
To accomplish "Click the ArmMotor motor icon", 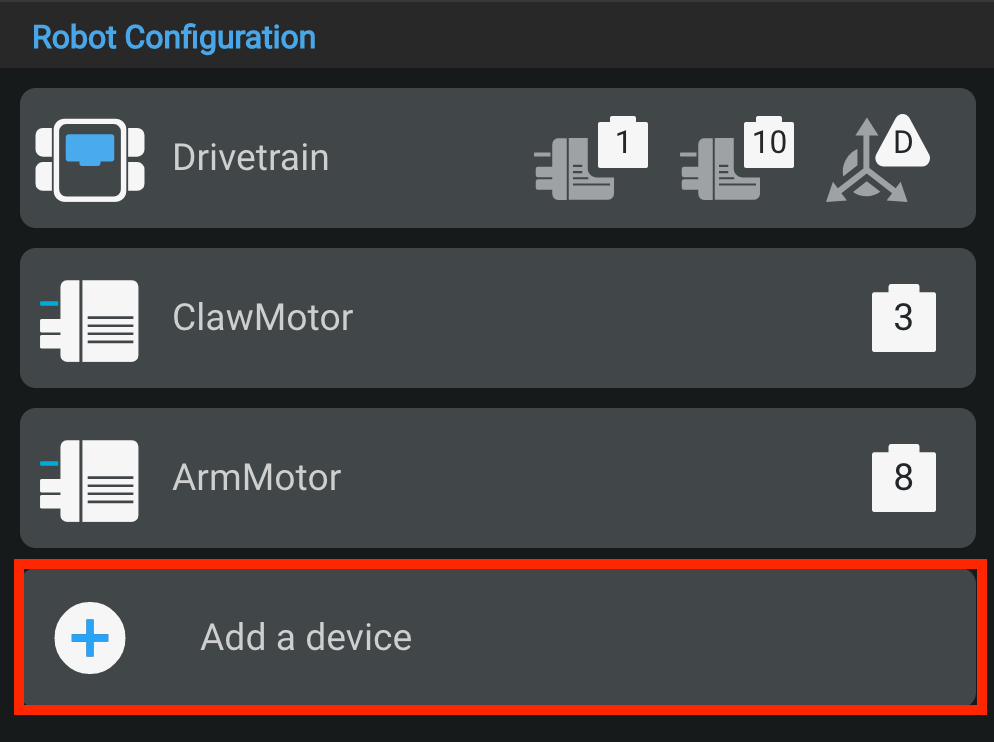I will [x=90, y=477].
